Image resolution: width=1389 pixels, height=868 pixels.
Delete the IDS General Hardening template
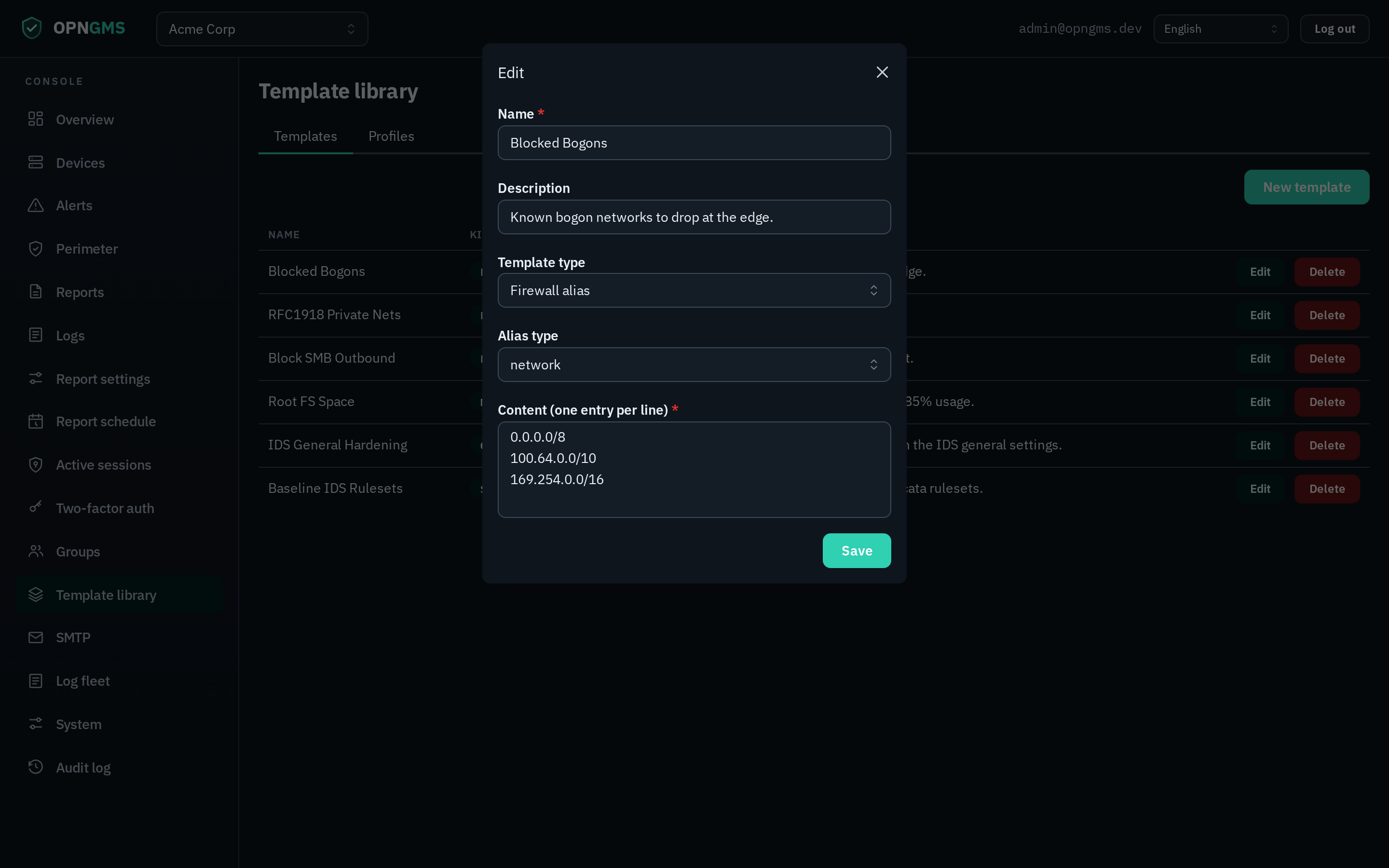click(x=1327, y=446)
